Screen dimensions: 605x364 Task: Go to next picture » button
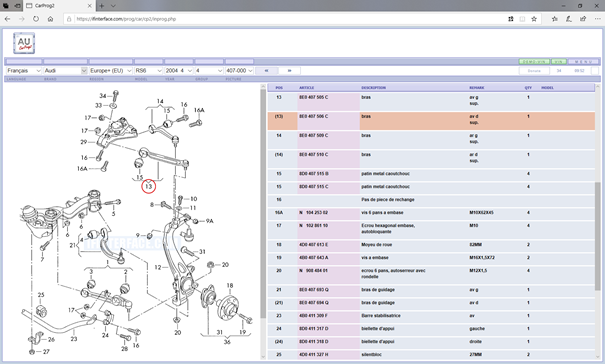[x=289, y=71]
